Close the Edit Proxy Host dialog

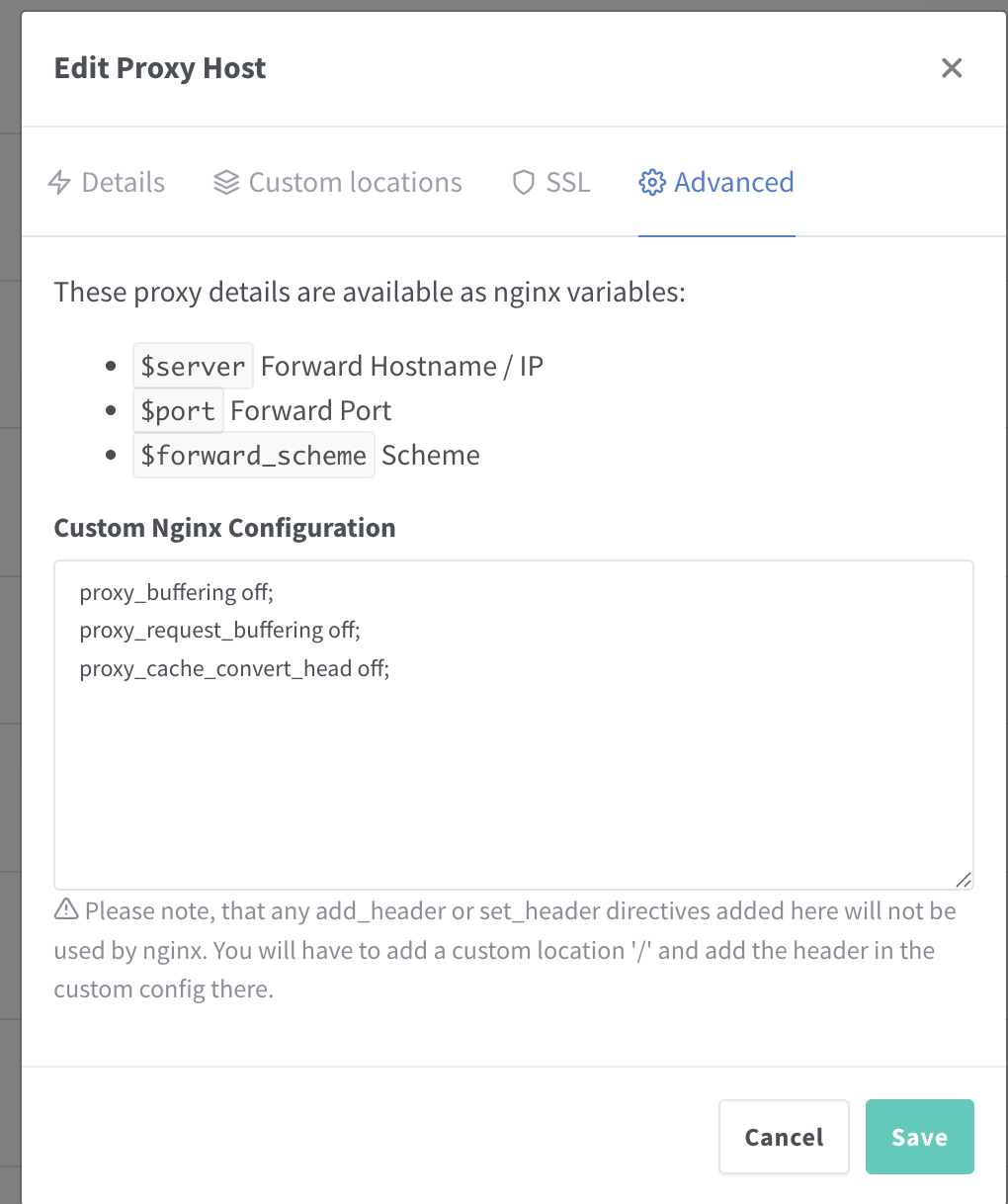[x=952, y=68]
